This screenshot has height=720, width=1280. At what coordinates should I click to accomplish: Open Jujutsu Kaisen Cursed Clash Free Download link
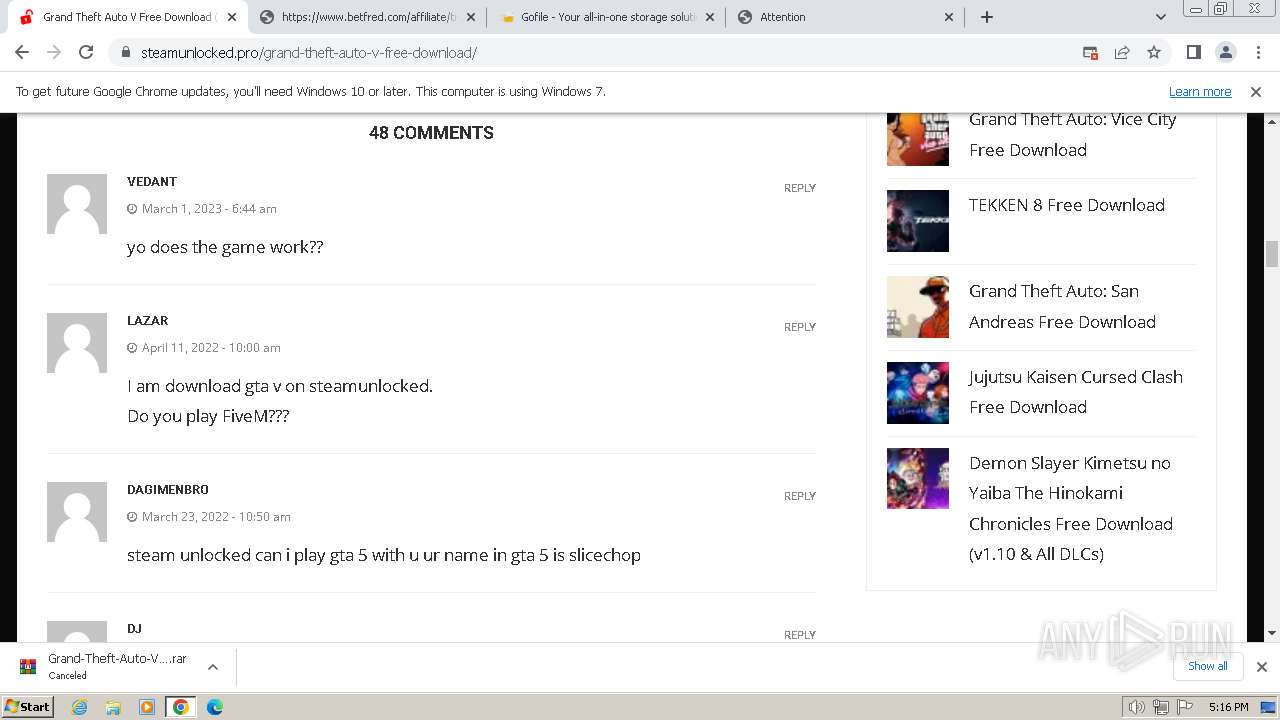click(x=1075, y=392)
